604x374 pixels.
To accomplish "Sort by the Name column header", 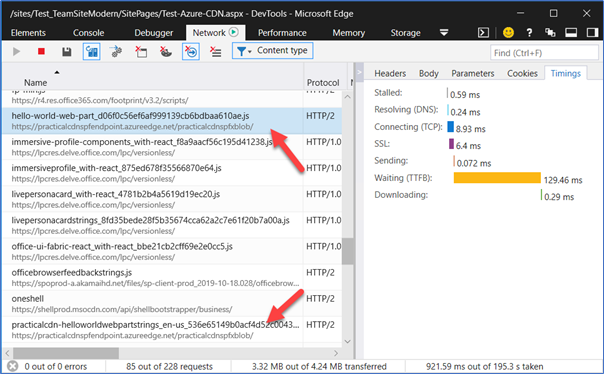I will (x=35, y=82).
